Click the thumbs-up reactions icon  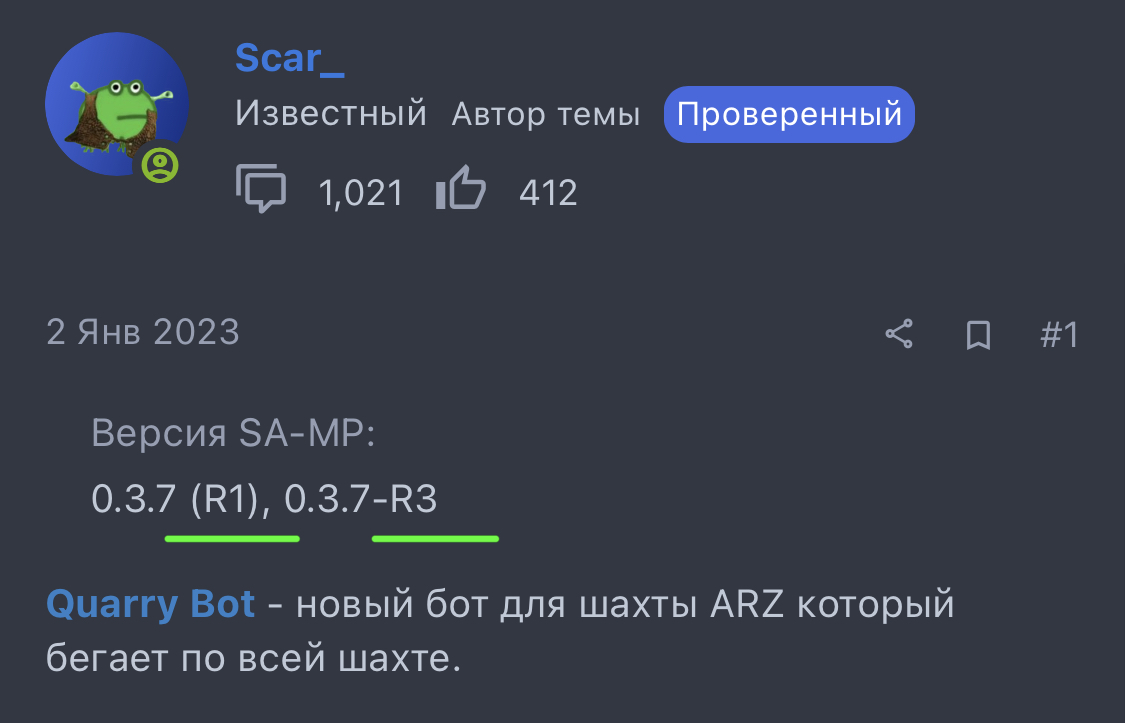coord(461,190)
